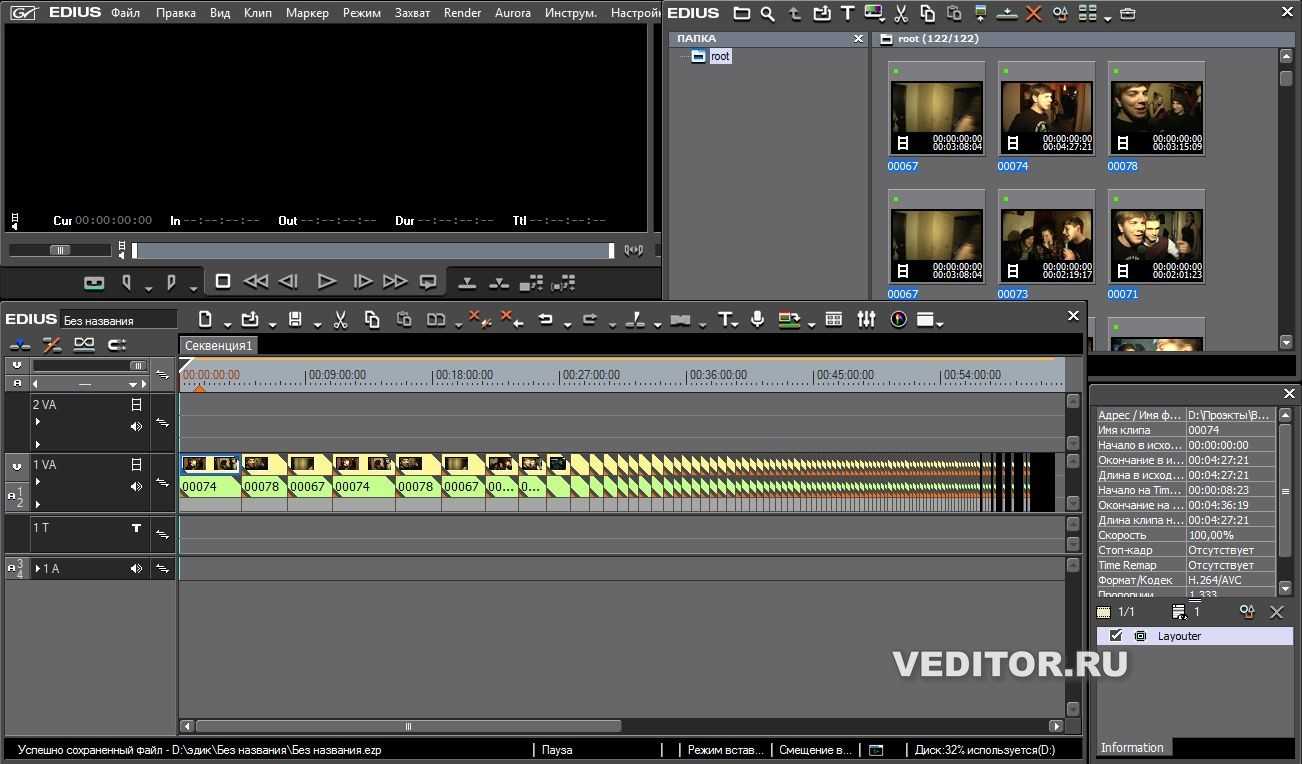Switch to the Секвенция1 sequence tab

219,345
